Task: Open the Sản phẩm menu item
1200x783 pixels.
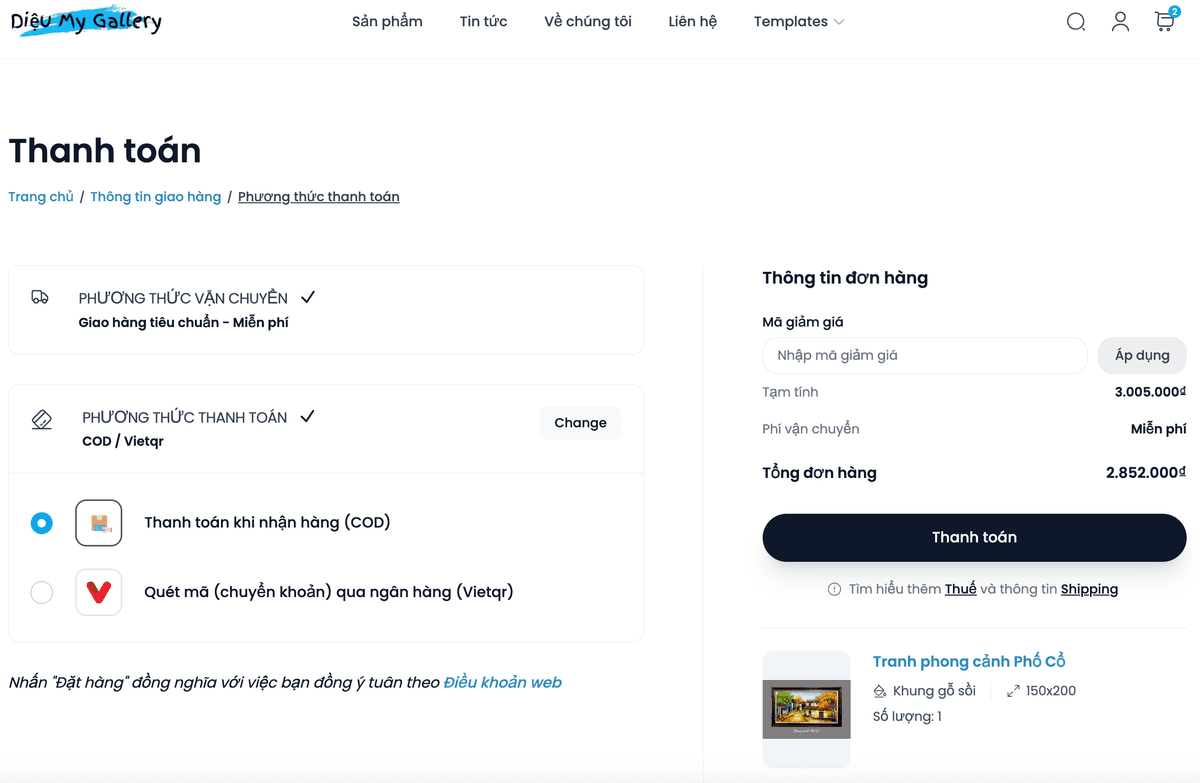Action: coord(387,22)
